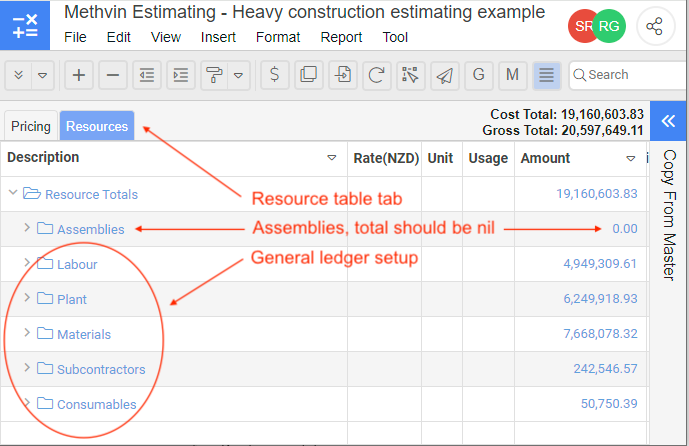Click Copy From Master vertical label
This screenshot has height=446, width=689.
point(669,215)
